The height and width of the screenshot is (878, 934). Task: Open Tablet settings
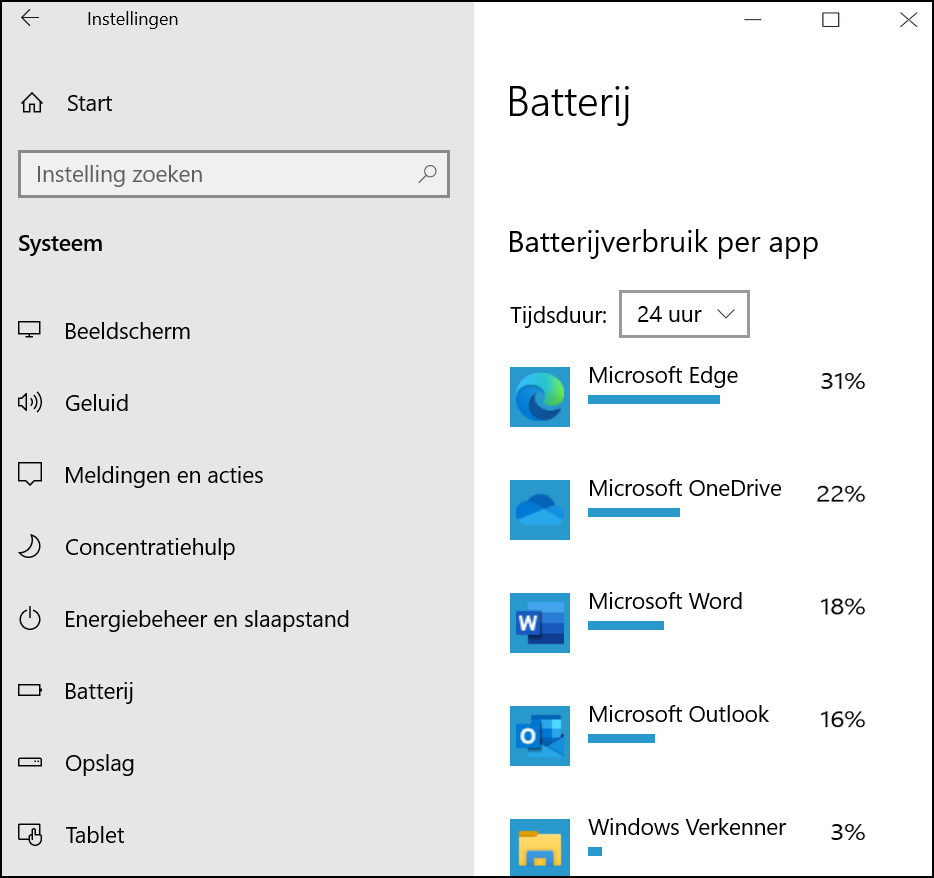[x=95, y=835]
